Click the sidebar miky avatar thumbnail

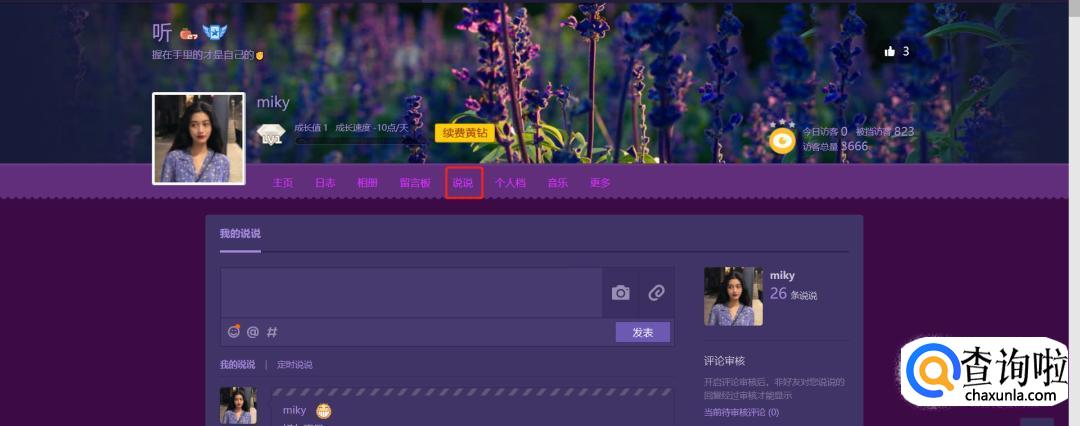coord(734,296)
